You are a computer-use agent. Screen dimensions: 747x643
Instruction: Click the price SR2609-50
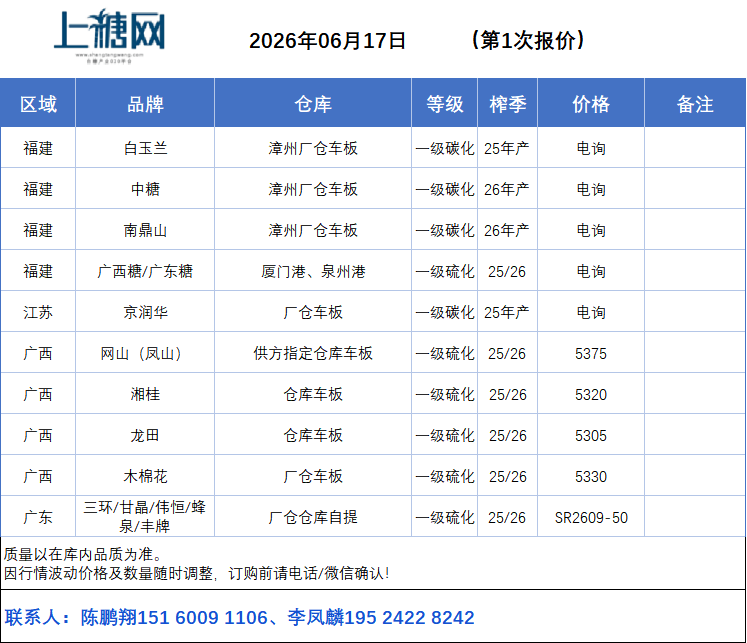591,517
